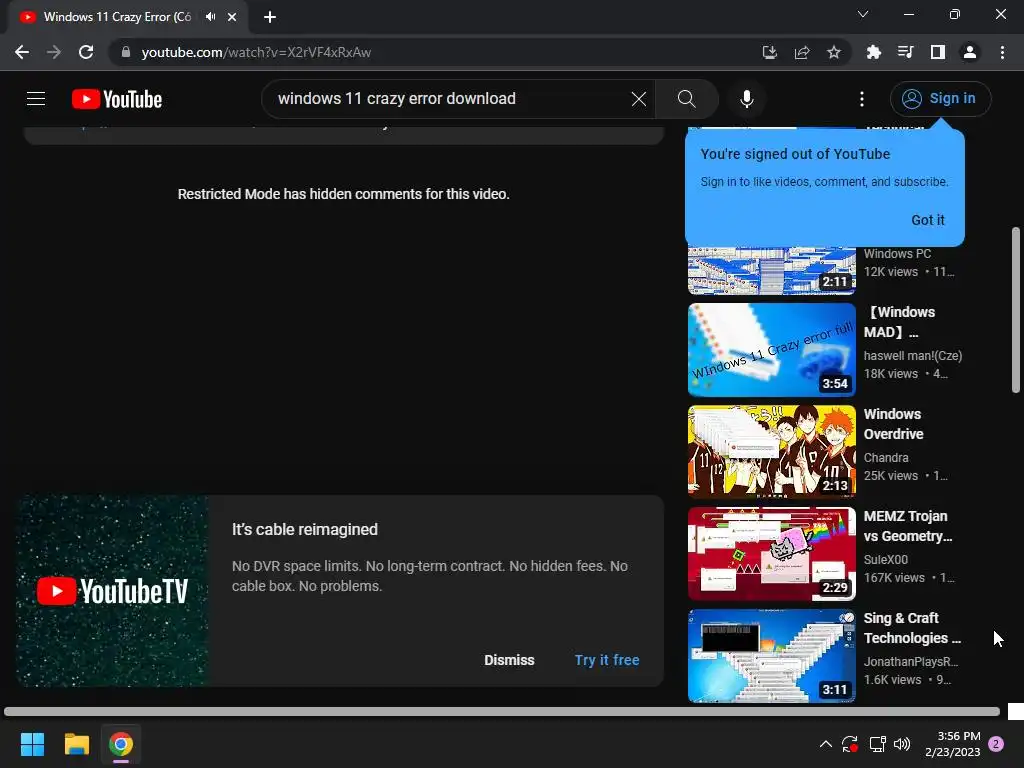Open the 【Windows MAD】 video title
1024x768 pixels.
point(900,322)
